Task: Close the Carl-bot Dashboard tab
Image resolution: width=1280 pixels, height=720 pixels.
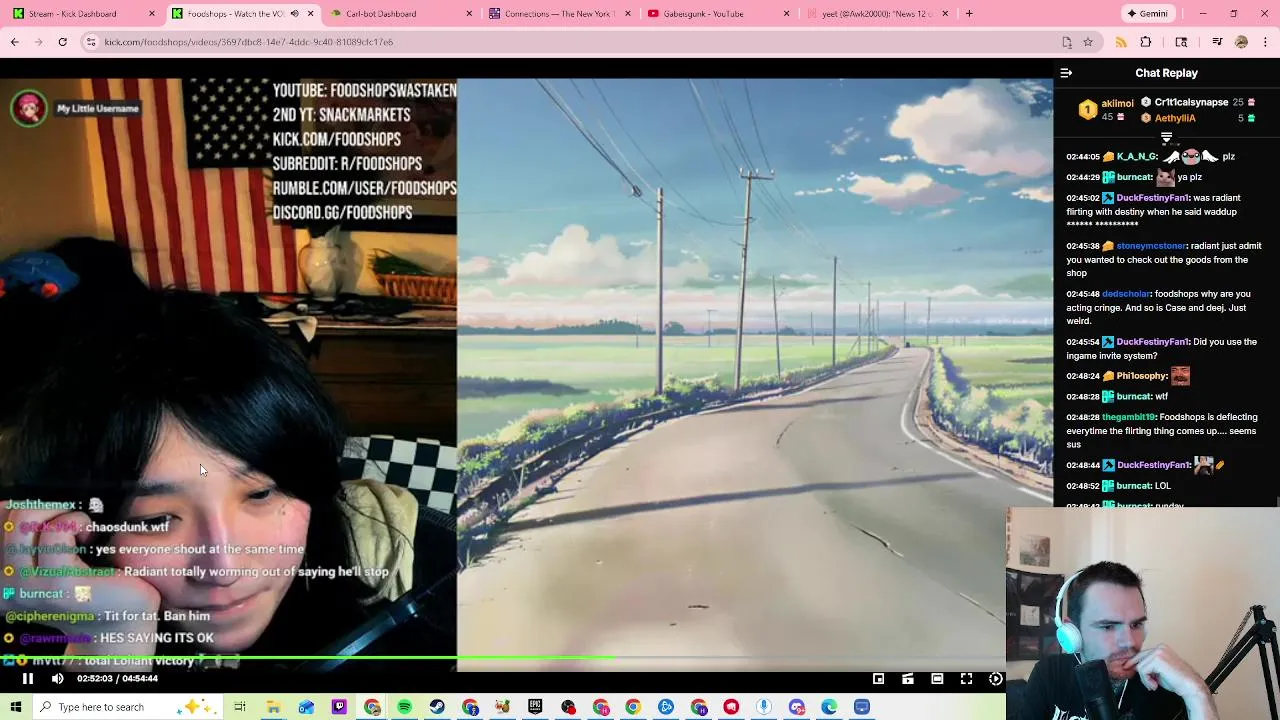Action: point(469,14)
